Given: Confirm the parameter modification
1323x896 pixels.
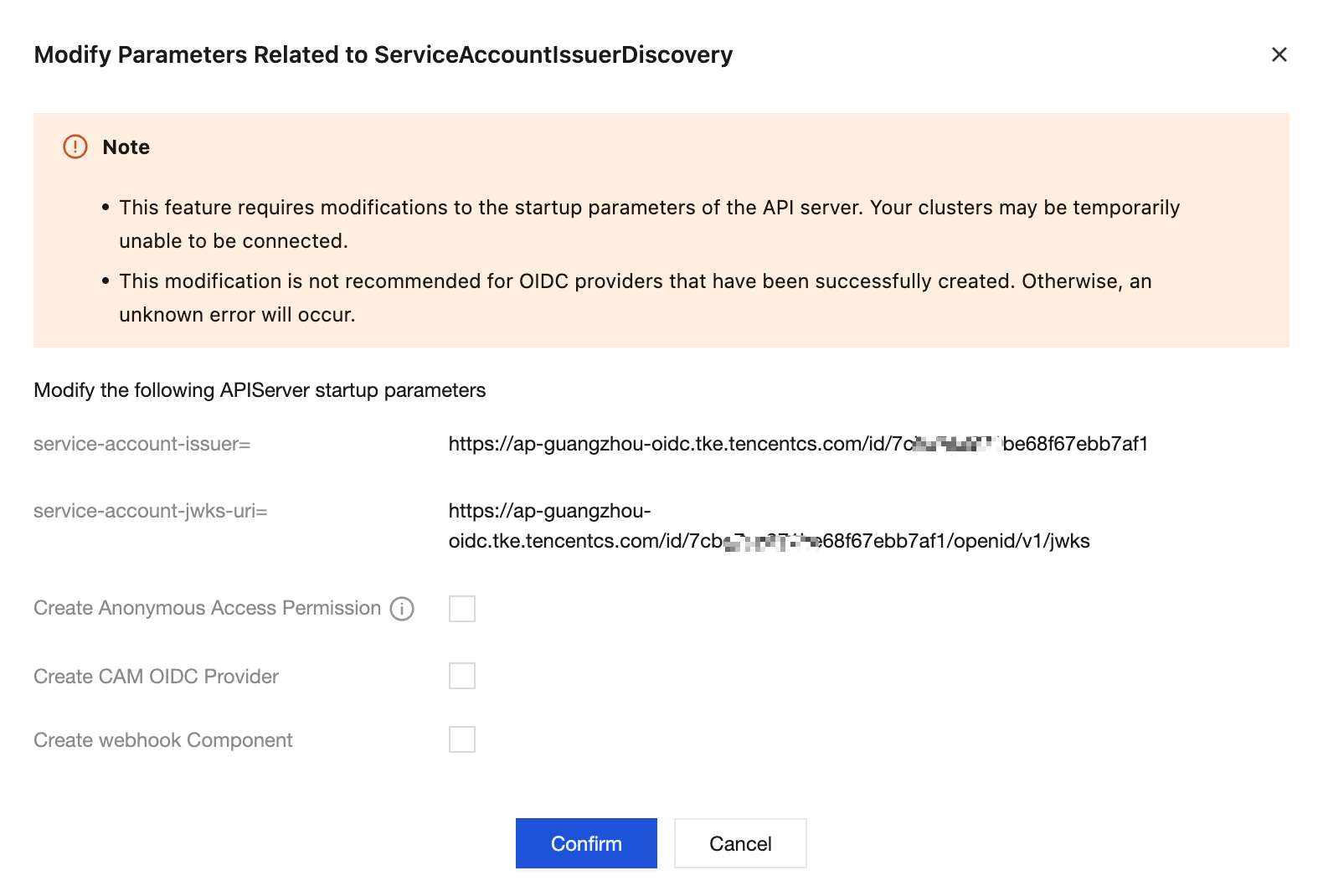Looking at the screenshot, I should point(586,843).
